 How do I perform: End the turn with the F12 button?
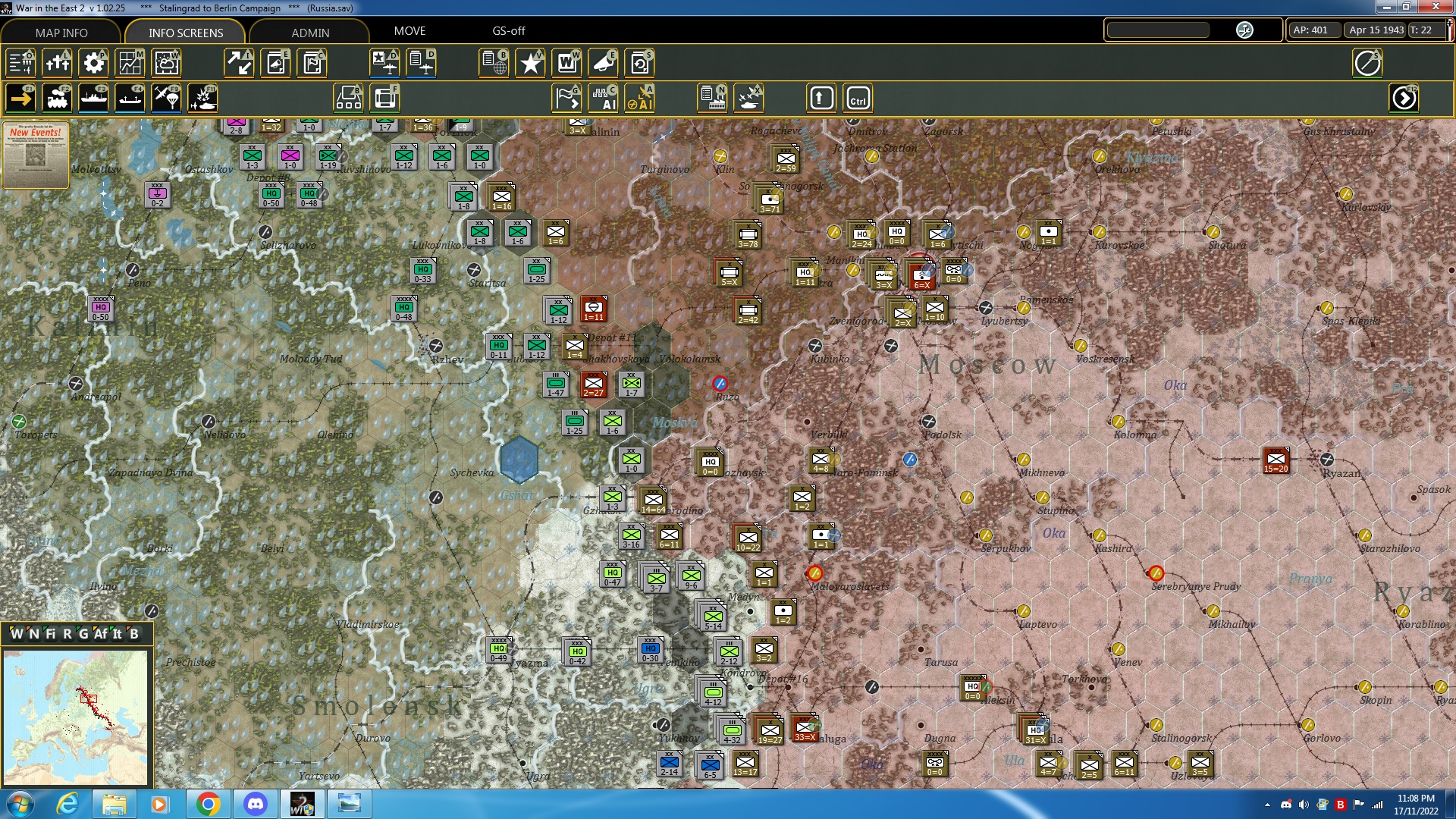tap(1405, 97)
